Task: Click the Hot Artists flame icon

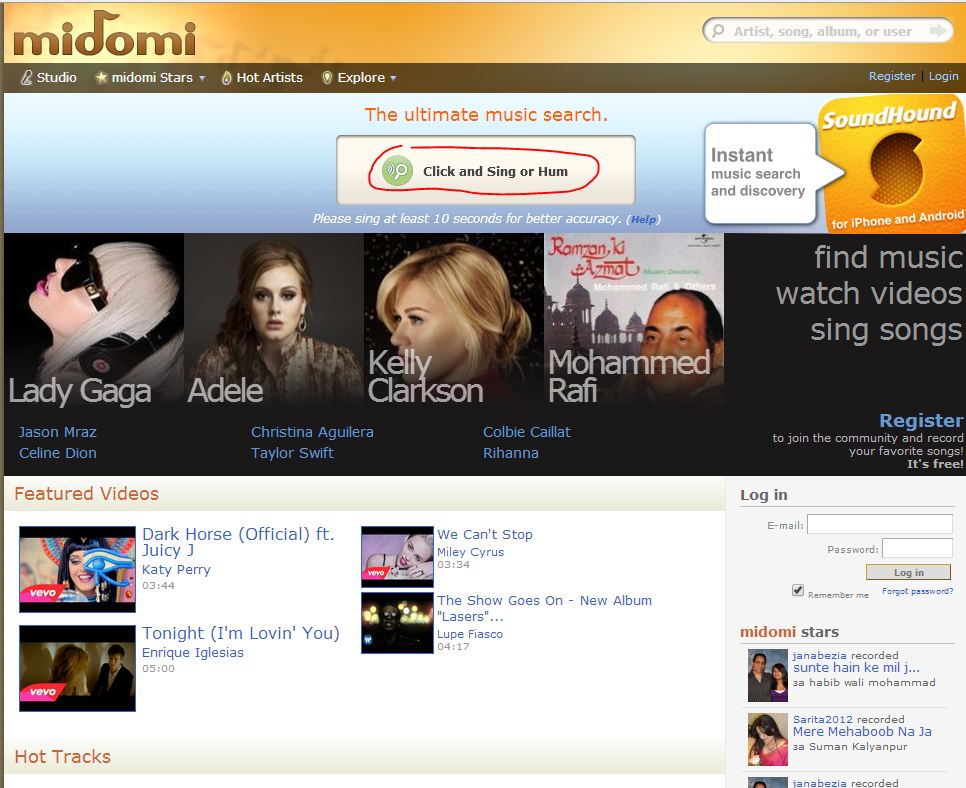Action: point(227,77)
